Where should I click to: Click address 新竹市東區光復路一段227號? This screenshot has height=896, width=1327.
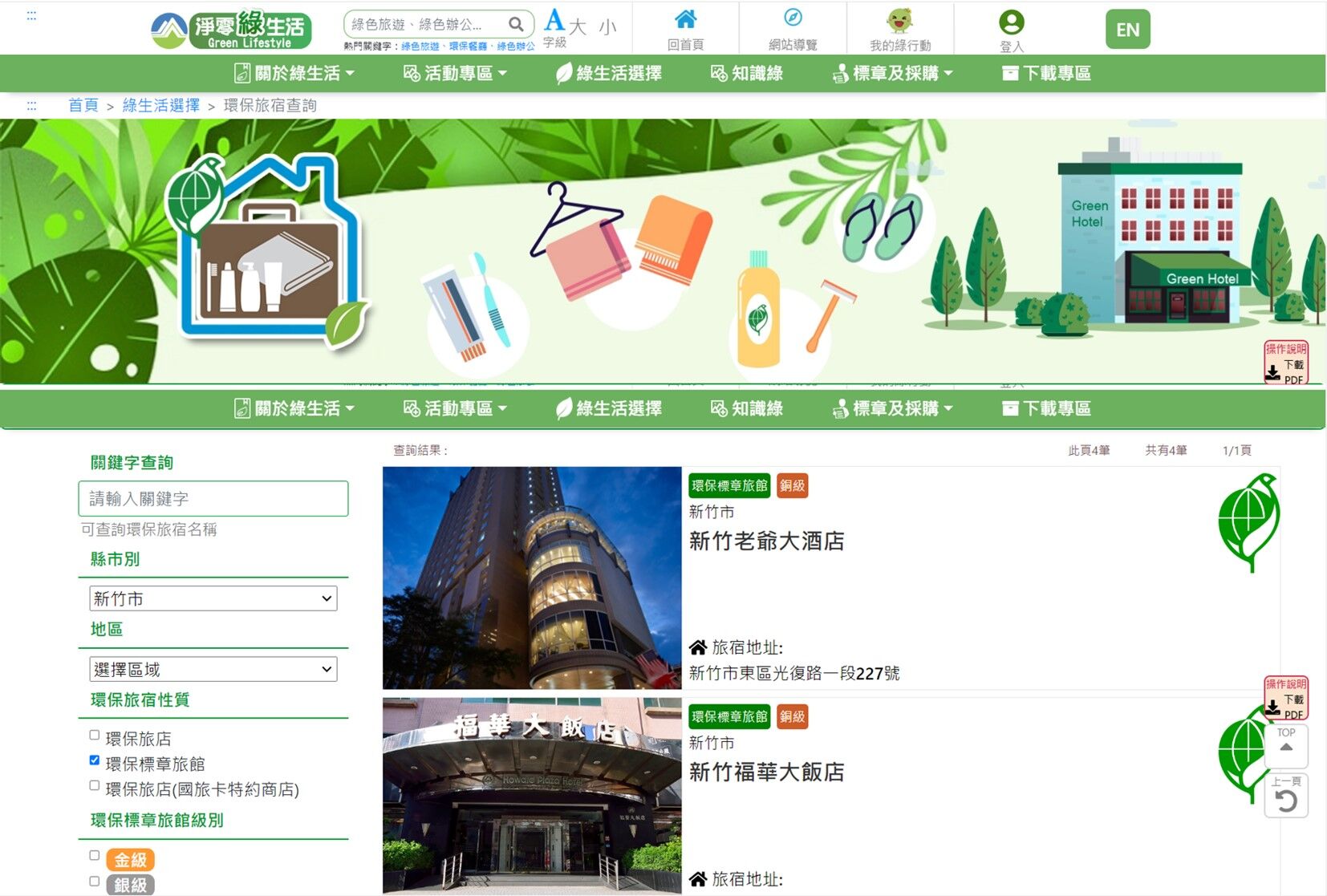click(x=794, y=673)
